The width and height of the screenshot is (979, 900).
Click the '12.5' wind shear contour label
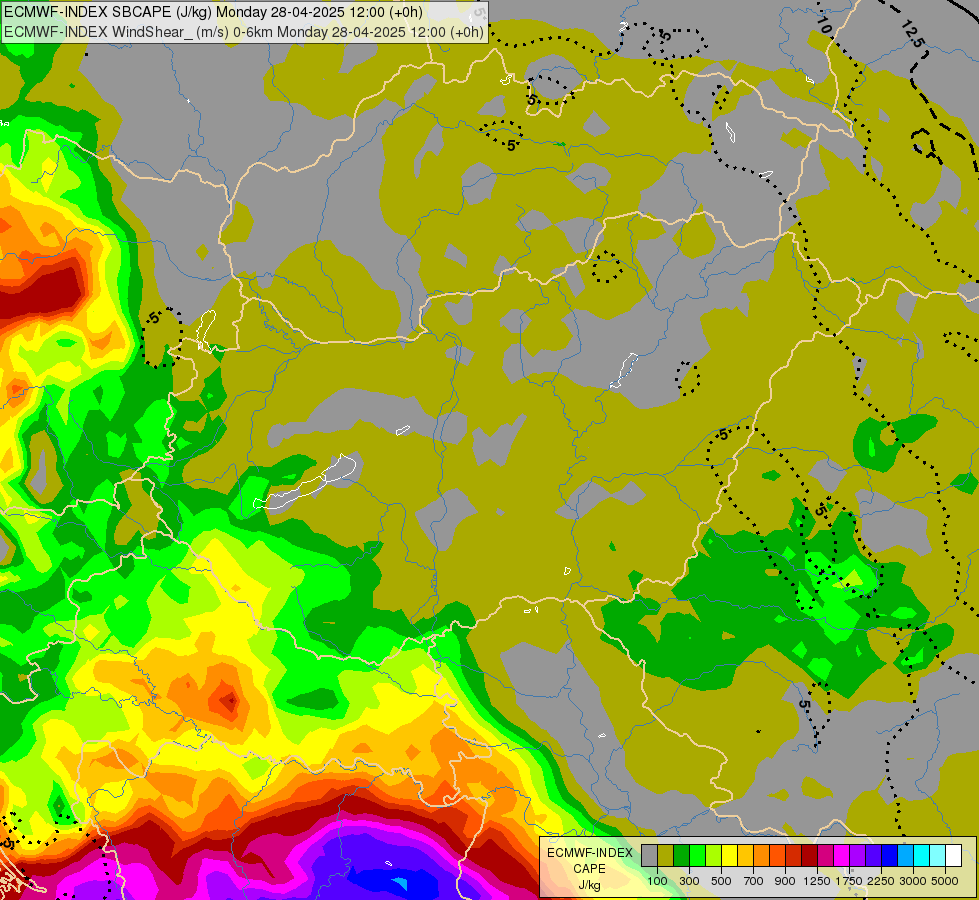[912, 34]
